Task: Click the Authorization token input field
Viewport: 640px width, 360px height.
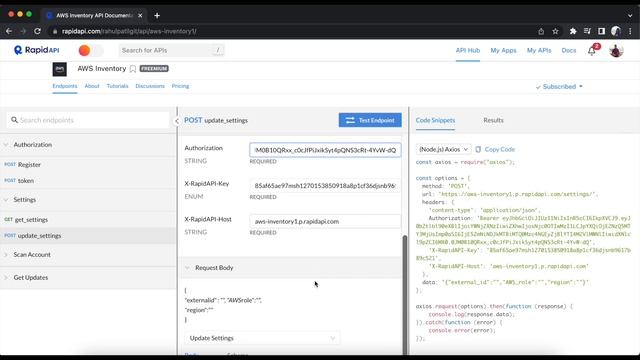Action: point(325,150)
